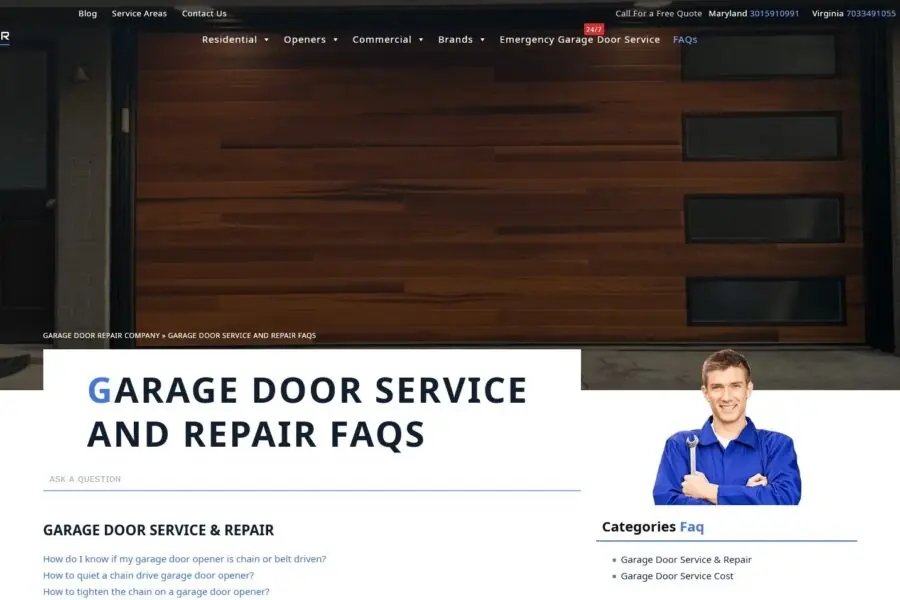Click the Garage Door Repair Company breadcrumb
This screenshot has width=900, height=600.
pyautogui.click(x=101, y=336)
